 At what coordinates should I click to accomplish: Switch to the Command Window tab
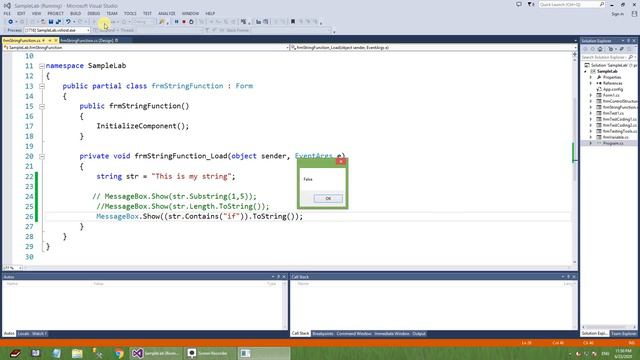pos(354,334)
